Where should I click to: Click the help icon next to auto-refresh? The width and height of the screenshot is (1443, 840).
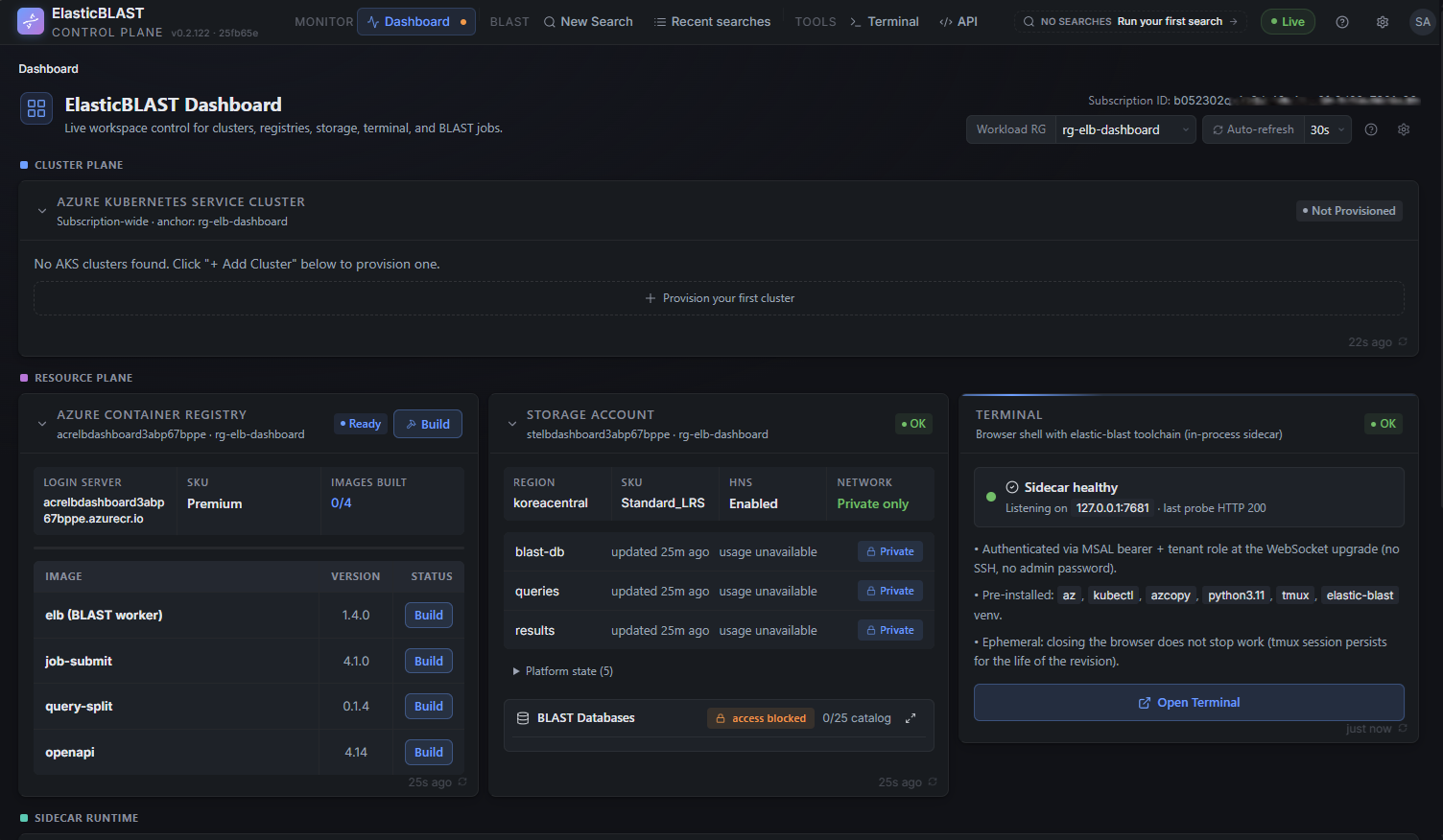pos(1371,129)
